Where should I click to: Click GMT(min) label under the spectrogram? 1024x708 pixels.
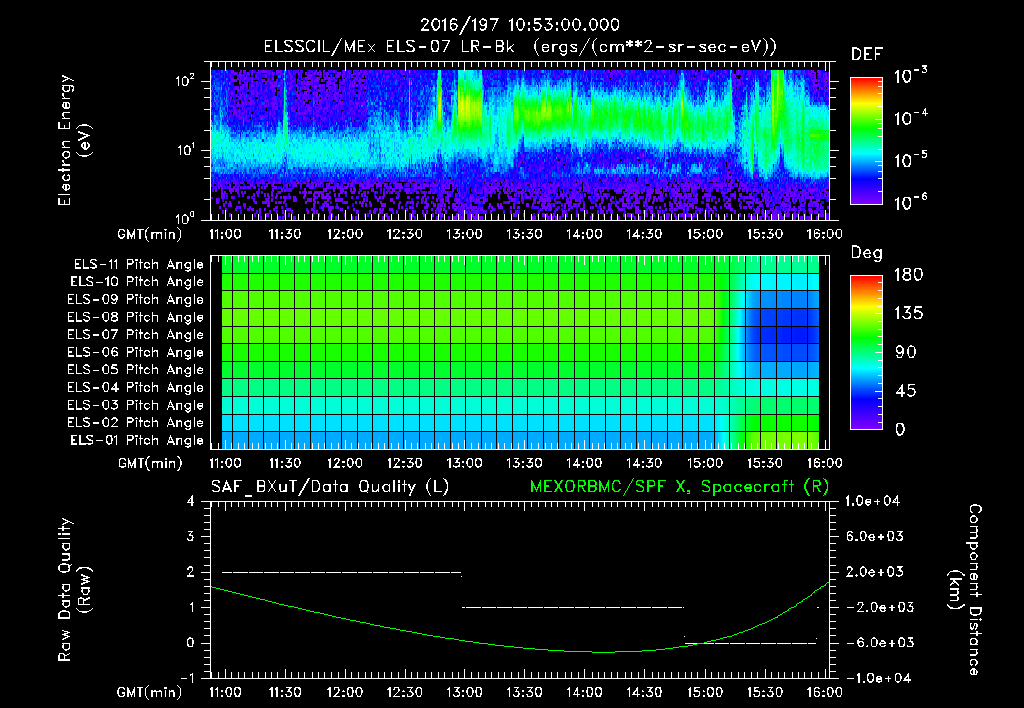(150, 234)
